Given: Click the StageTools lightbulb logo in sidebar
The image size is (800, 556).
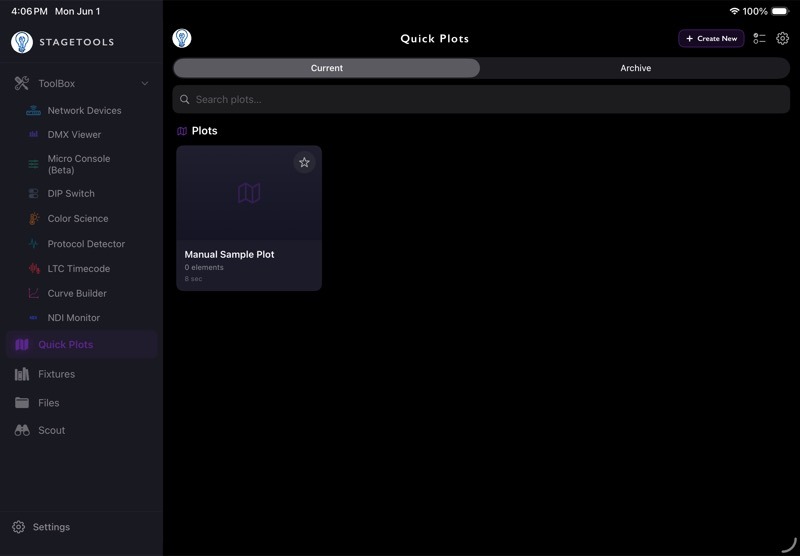Looking at the screenshot, I should [22, 42].
